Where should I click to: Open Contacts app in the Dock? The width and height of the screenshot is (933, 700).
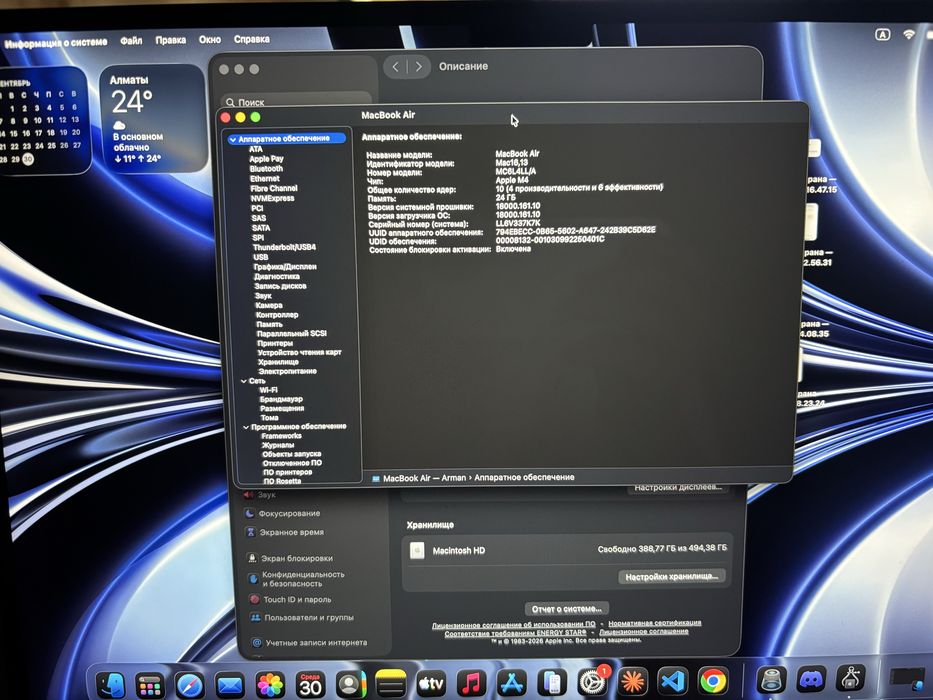coord(350,685)
